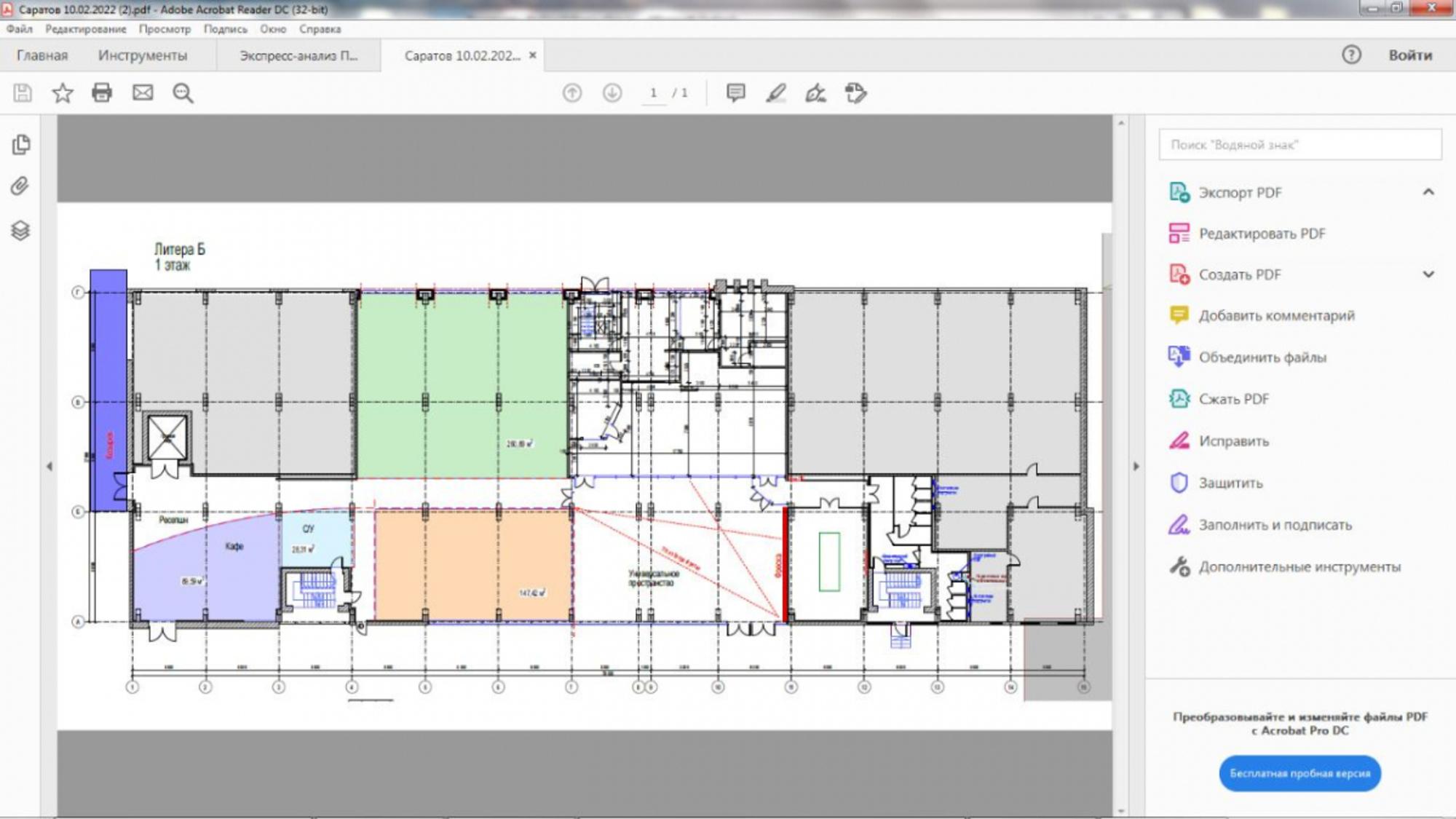The height and width of the screenshot is (819, 1456).
Task: Click the vertical scrollbar up arrow
Action: pos(1121,122)
